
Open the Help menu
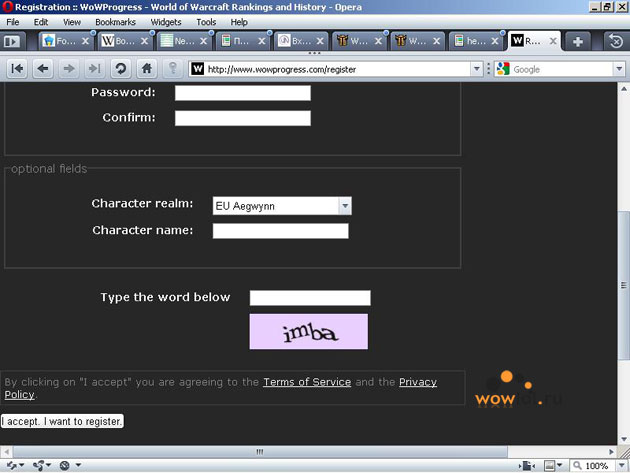coord(239,22)
